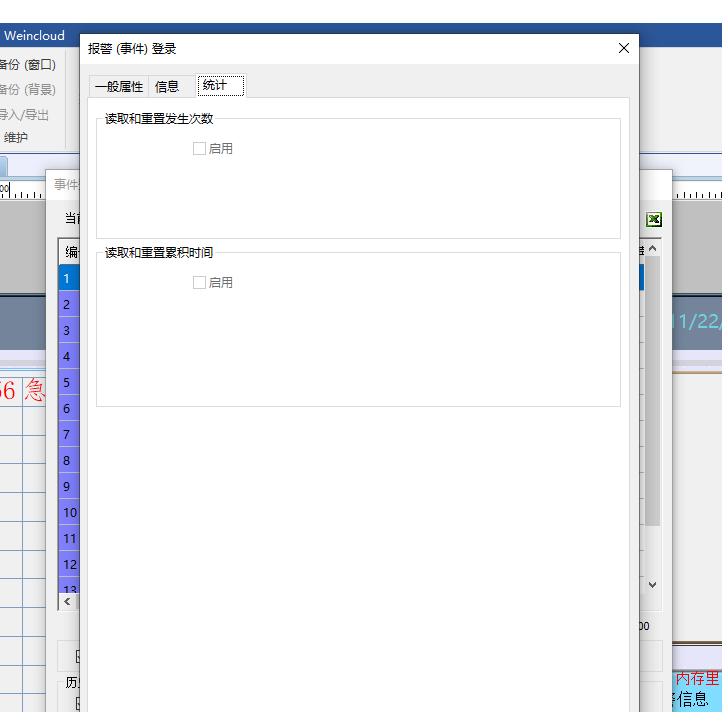Click the left horizontal scroll arrow
The width and height of the screenshot is (722, 712).
67,602
